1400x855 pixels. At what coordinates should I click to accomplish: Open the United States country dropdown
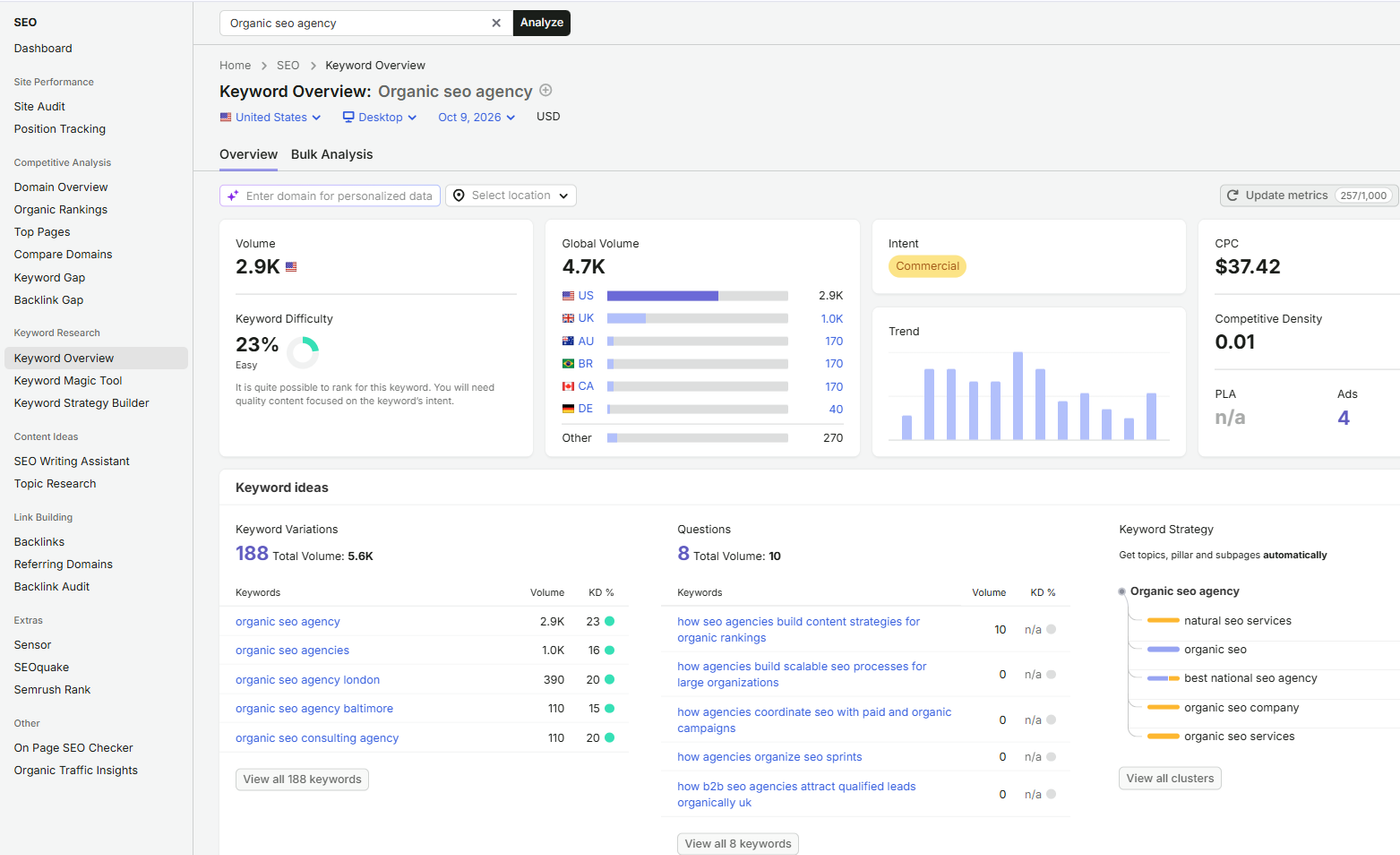[x=270, y=117]
